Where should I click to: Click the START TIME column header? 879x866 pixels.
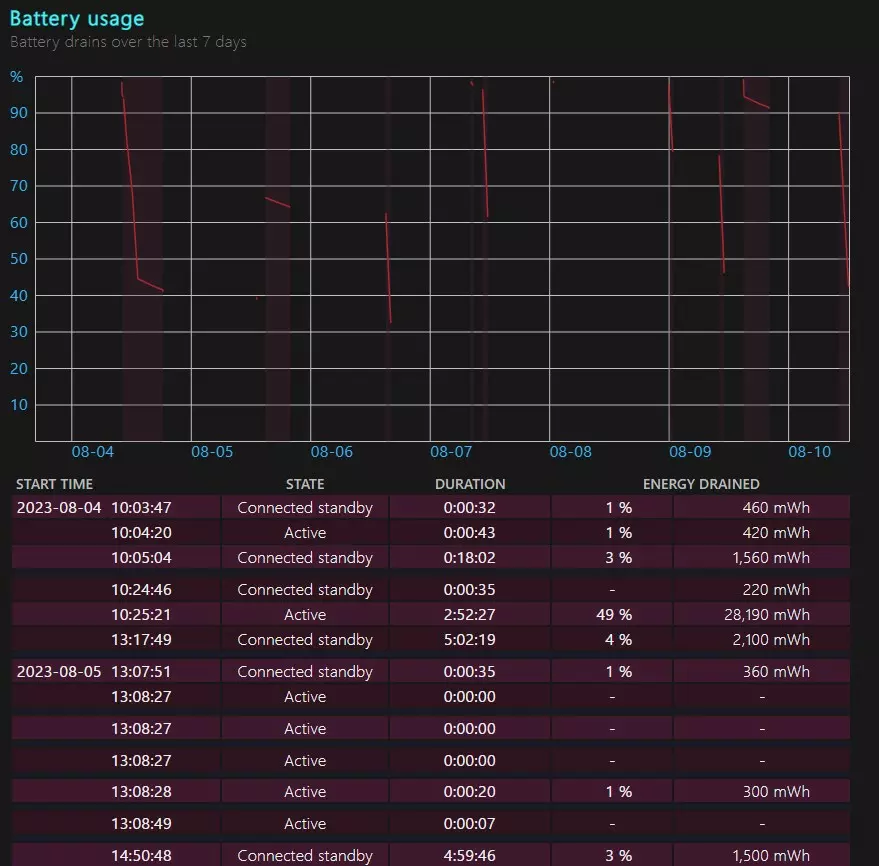[x=54, y=484]
